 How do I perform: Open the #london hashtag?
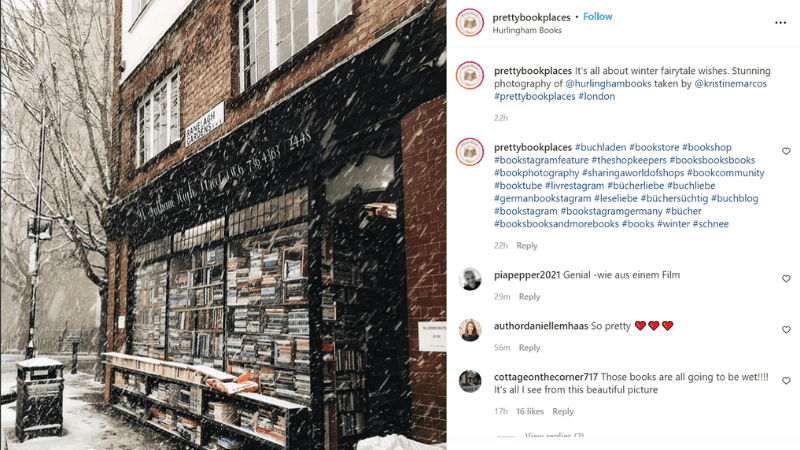596,96
